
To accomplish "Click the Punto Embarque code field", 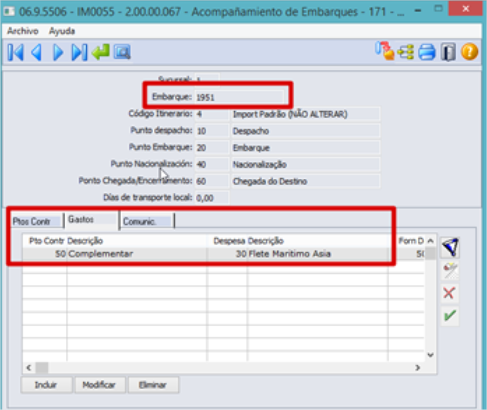I will pos(212,147).
